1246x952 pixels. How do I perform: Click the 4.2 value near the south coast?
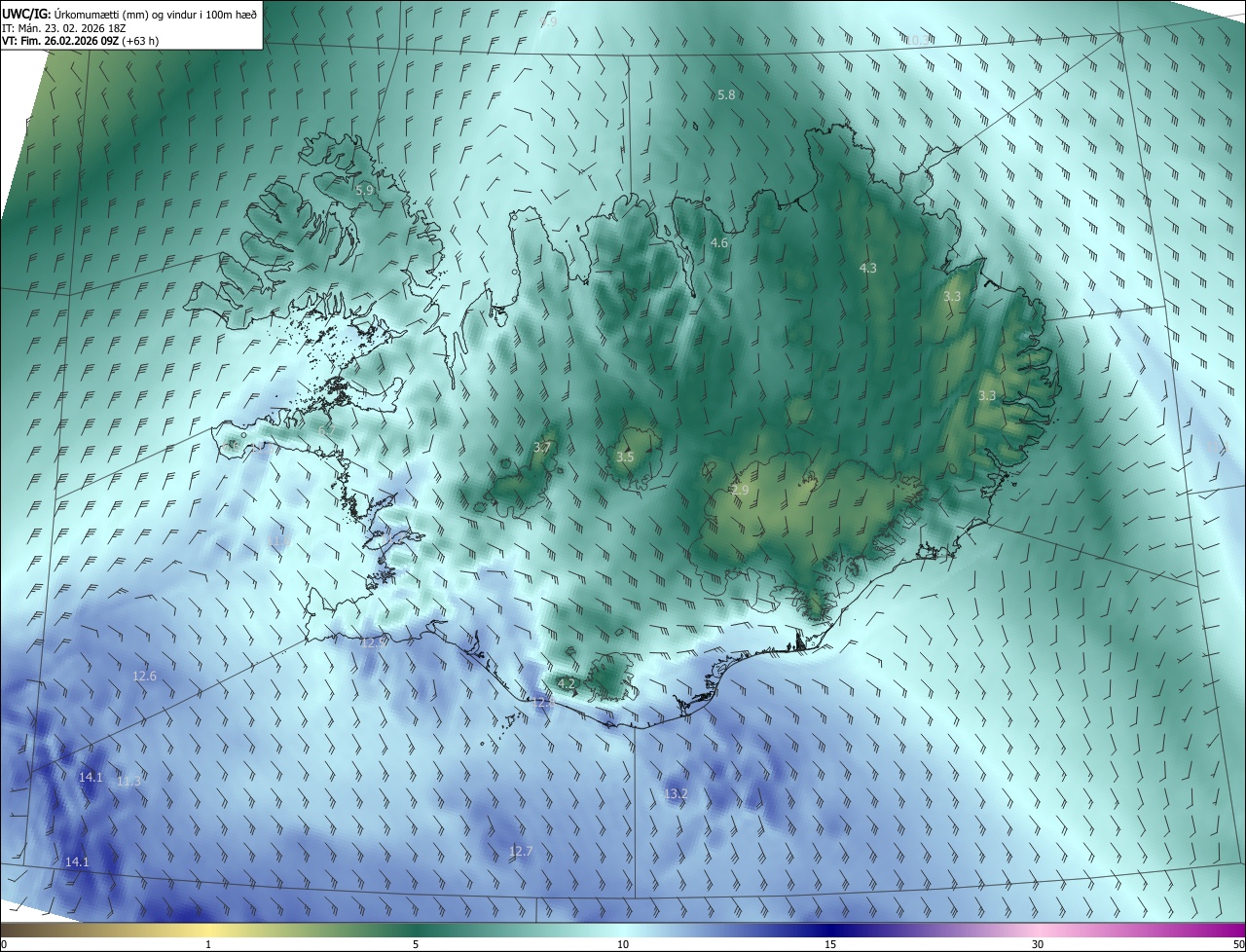coord(566,684)
